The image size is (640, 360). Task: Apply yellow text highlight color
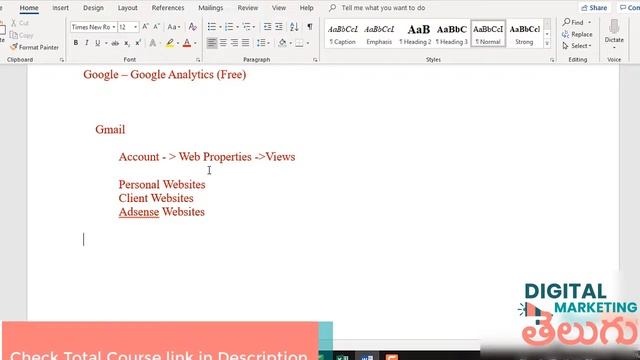pos(170,43)
